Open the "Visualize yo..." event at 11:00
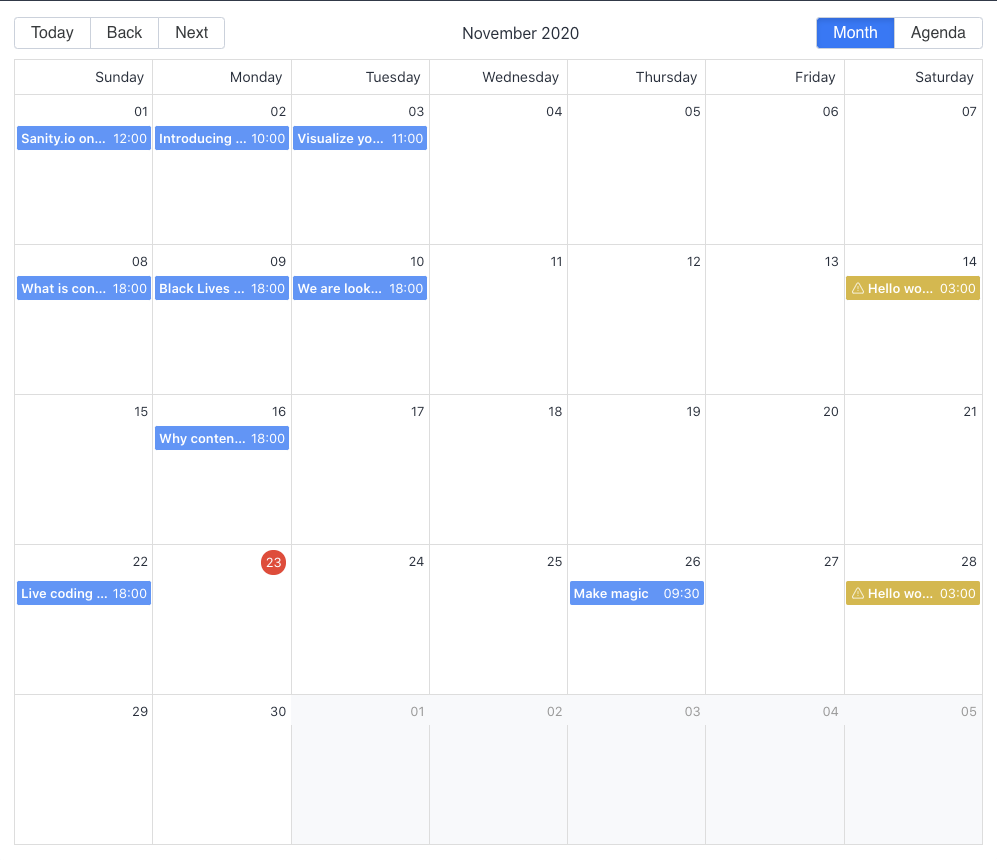Image resolution: width=997 pixels, height=860 pixels. click(x=359, y=138)
